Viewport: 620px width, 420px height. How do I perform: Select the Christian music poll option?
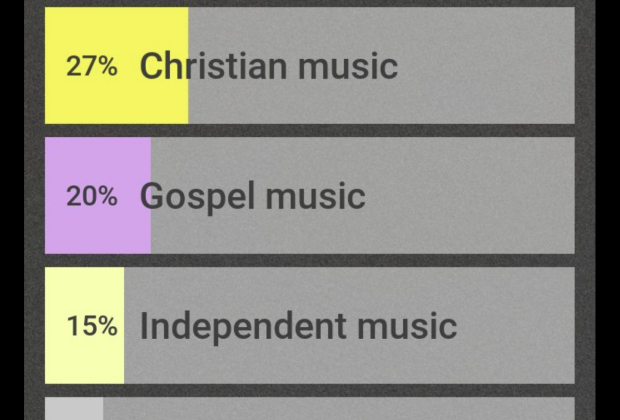pos(310,66)
